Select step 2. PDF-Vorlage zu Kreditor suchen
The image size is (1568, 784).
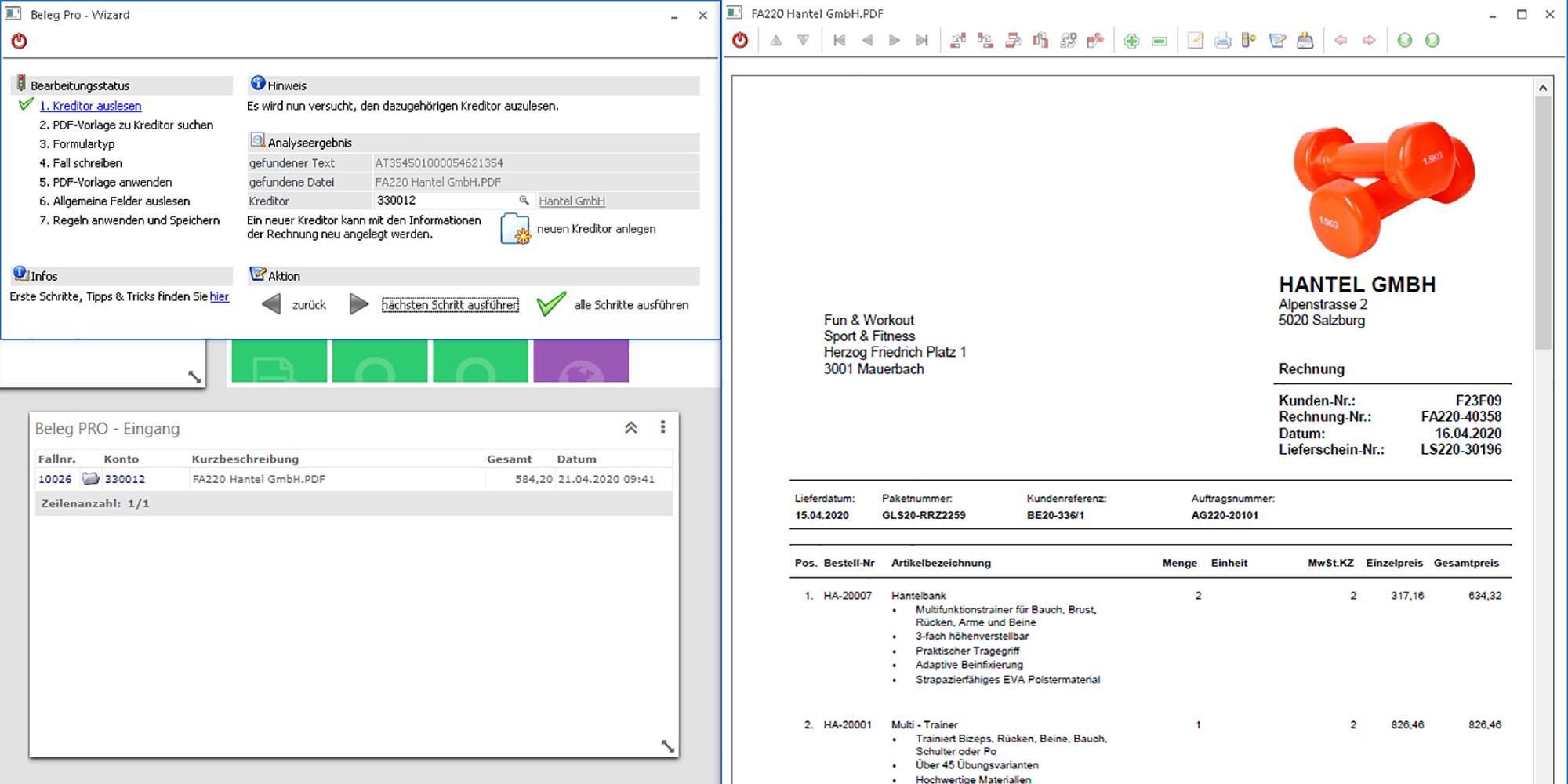pos(126,125)
